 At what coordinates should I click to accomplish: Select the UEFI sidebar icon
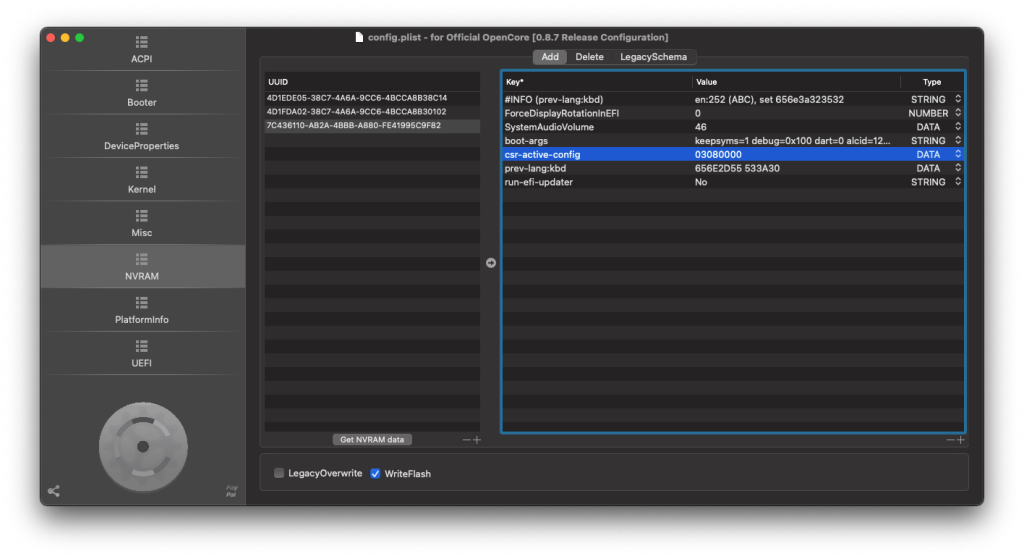tap(142, 354)
